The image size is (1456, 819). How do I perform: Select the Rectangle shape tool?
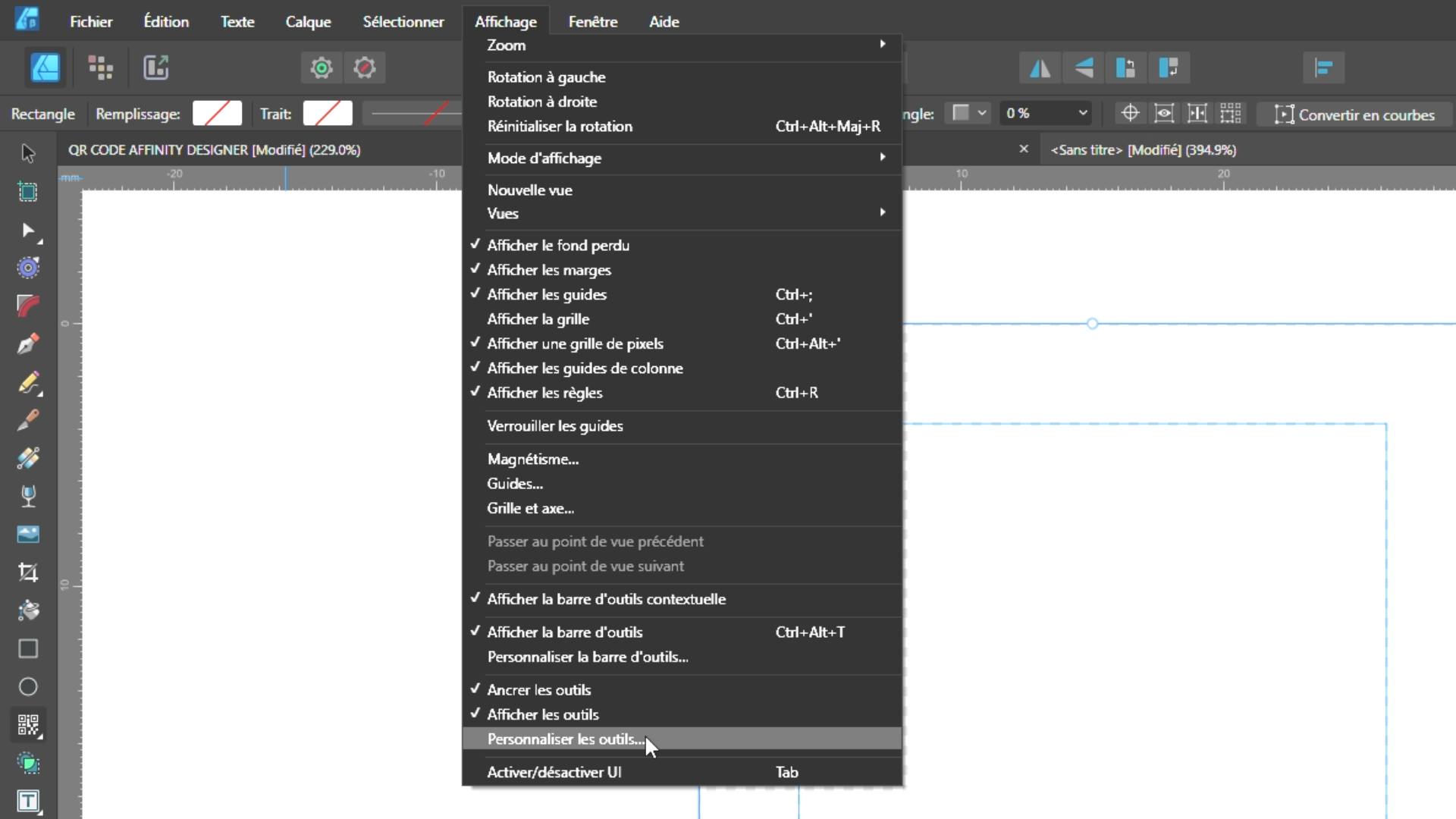coord(28,649)
